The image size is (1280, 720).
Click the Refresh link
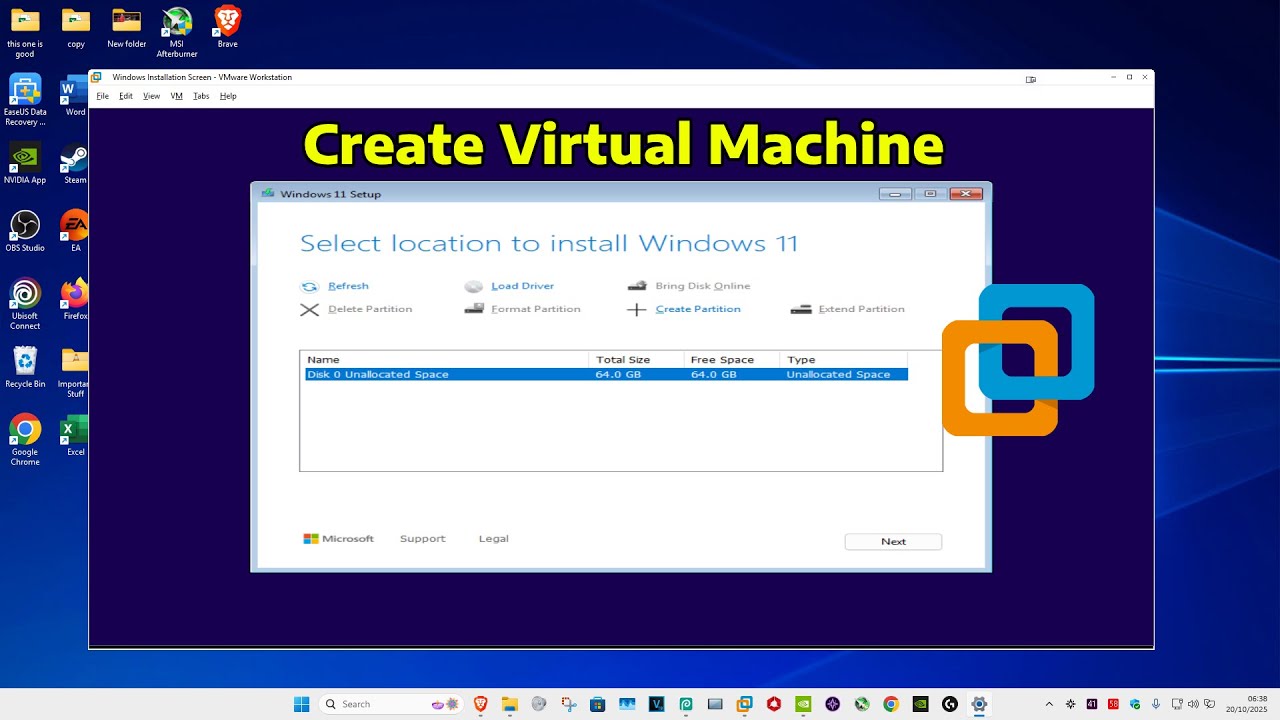[348, 286]
